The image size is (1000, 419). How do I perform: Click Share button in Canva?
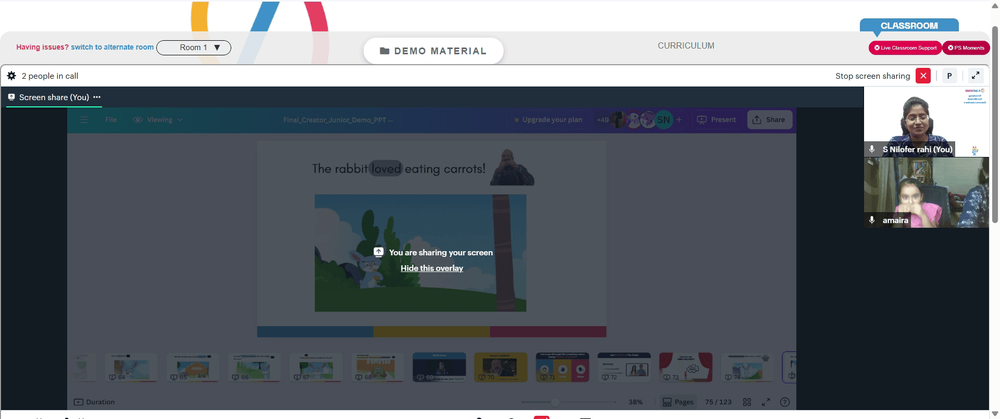pos(770,120)
